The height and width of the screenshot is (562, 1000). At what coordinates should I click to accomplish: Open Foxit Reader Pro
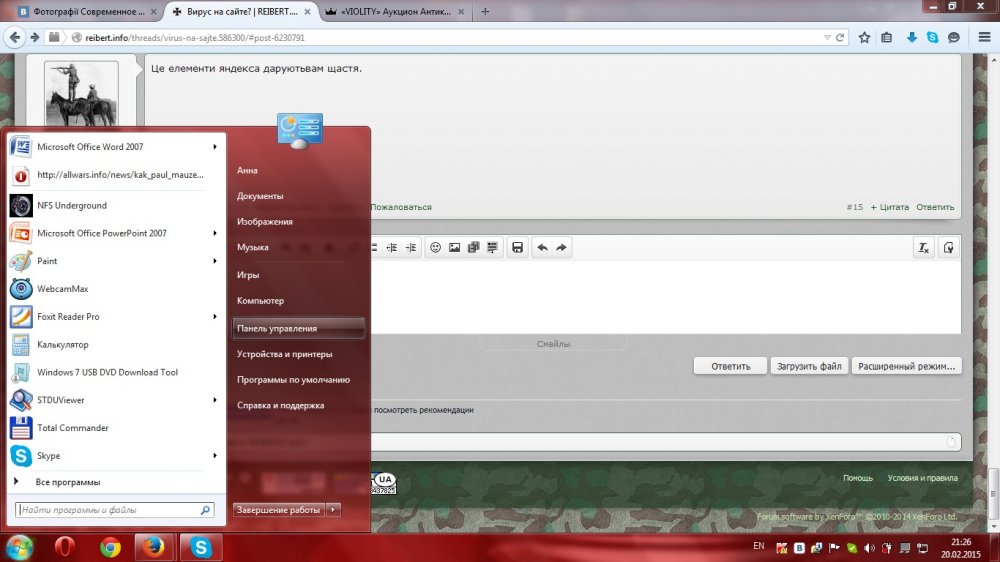pyautogui.click(x=115, y=316)
